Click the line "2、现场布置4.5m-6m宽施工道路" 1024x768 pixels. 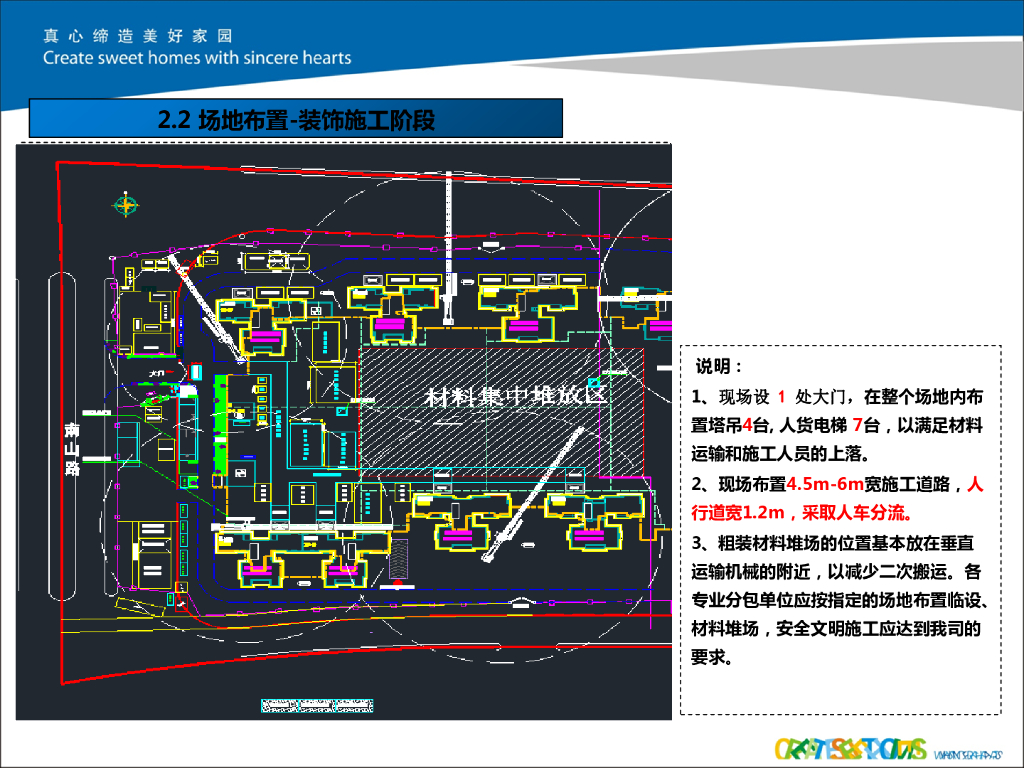coord(837,484)
